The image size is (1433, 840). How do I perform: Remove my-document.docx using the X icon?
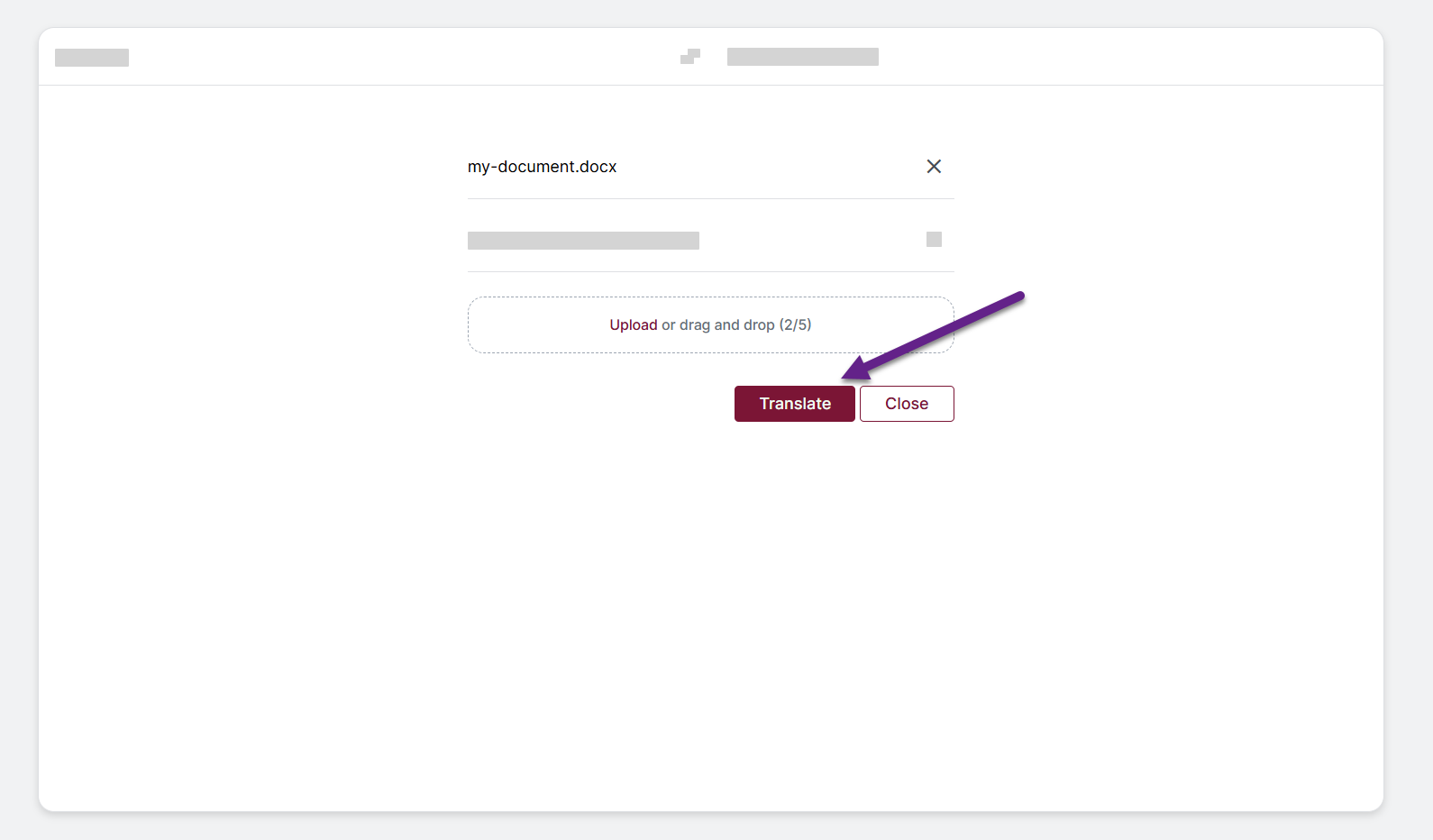934,166
